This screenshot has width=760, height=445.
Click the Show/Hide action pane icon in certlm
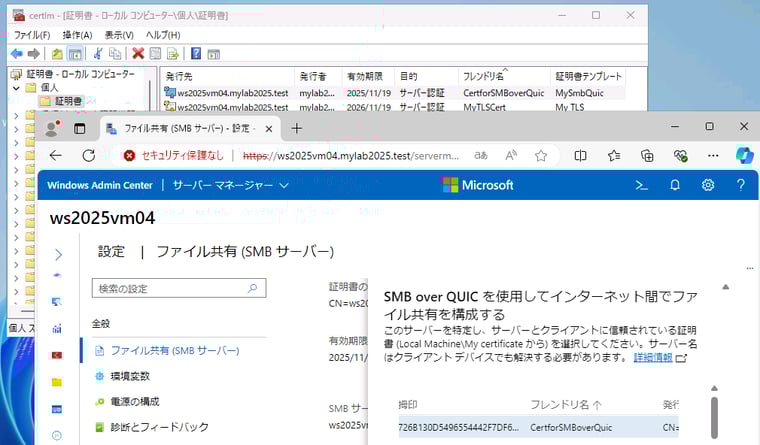click(x=213, y=54)
